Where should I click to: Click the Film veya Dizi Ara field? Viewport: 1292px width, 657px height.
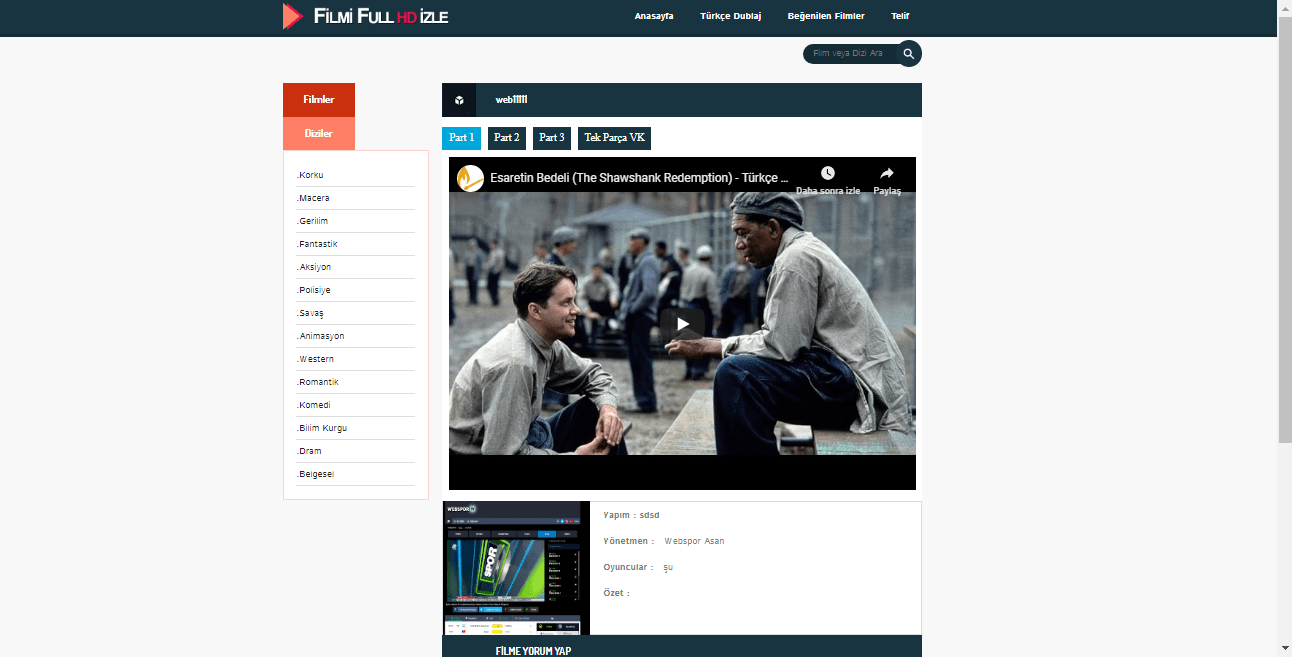click(852, 54)
